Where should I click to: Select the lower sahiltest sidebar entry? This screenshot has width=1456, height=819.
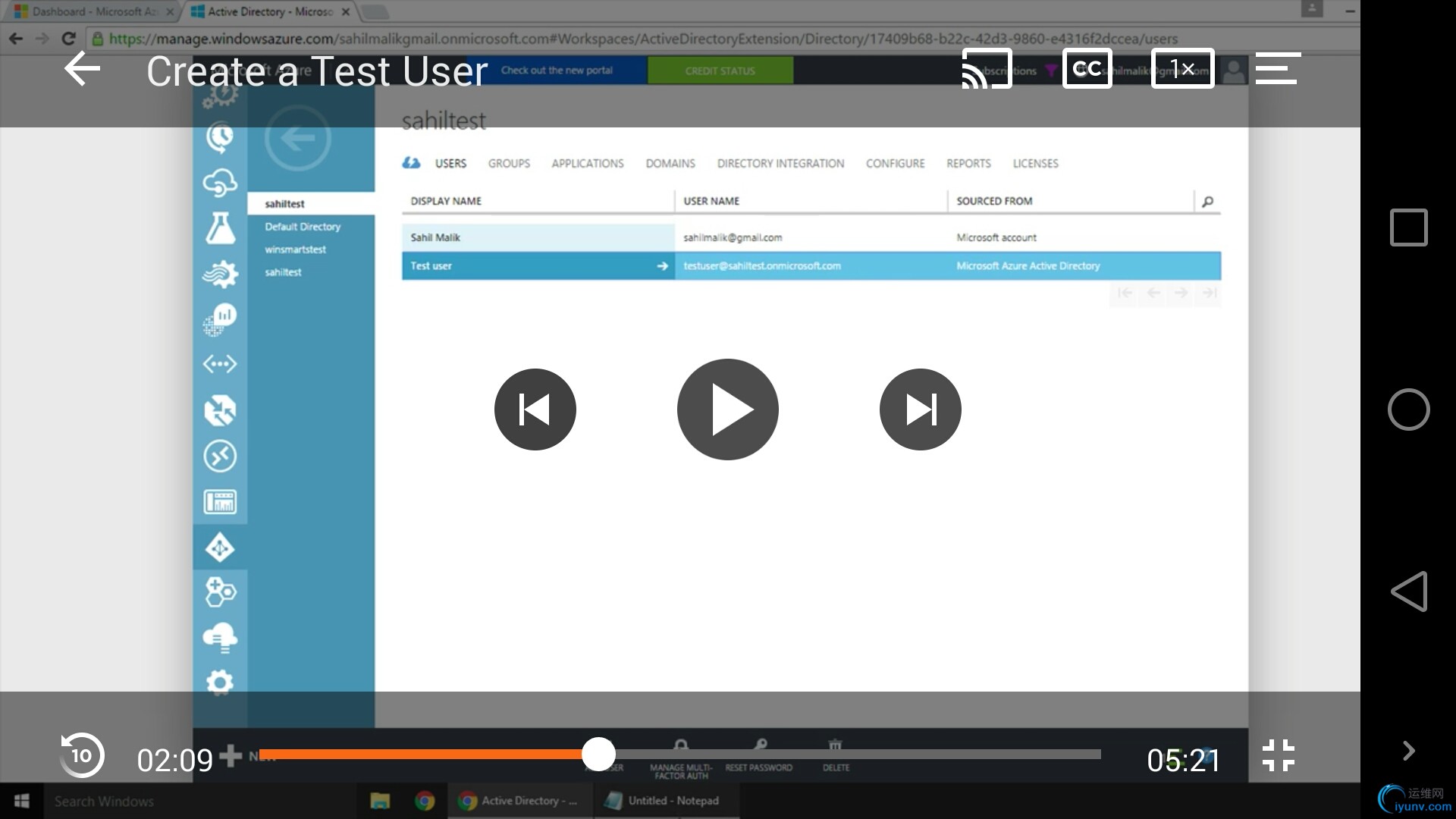pos(283,272)
